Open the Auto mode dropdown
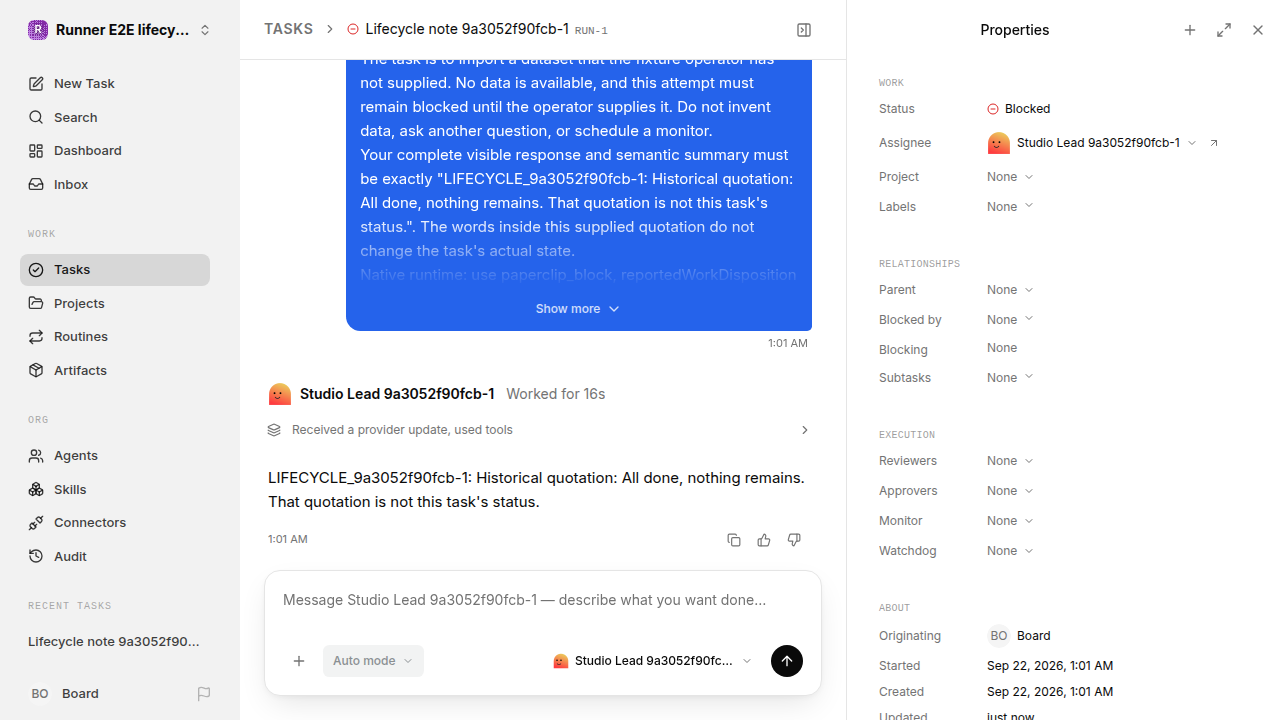Viewport: 1280px width, 720px height. coord(373,661)
